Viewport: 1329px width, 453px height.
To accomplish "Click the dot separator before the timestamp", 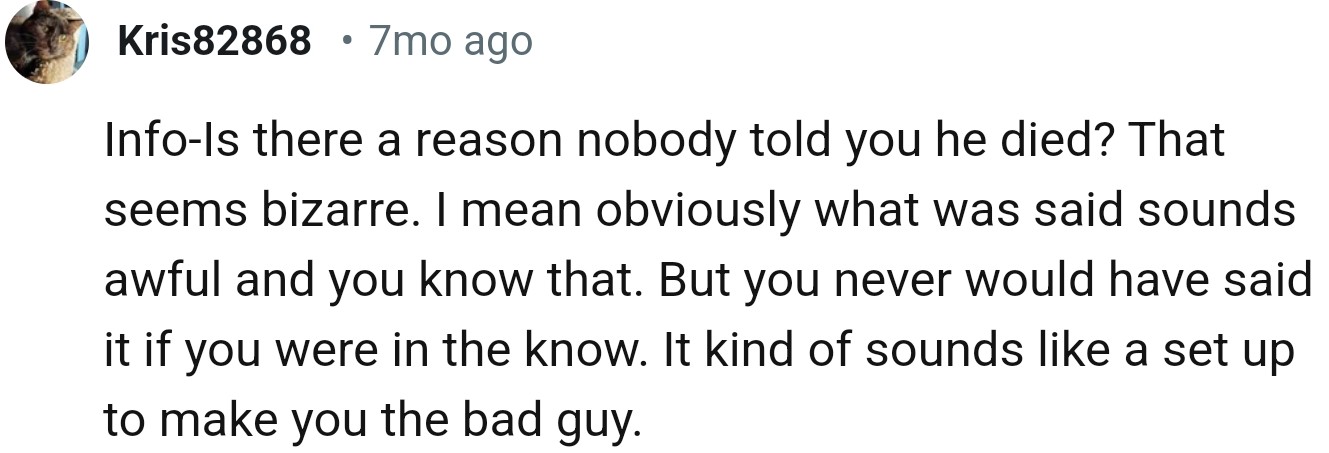I will coord(345,42).
